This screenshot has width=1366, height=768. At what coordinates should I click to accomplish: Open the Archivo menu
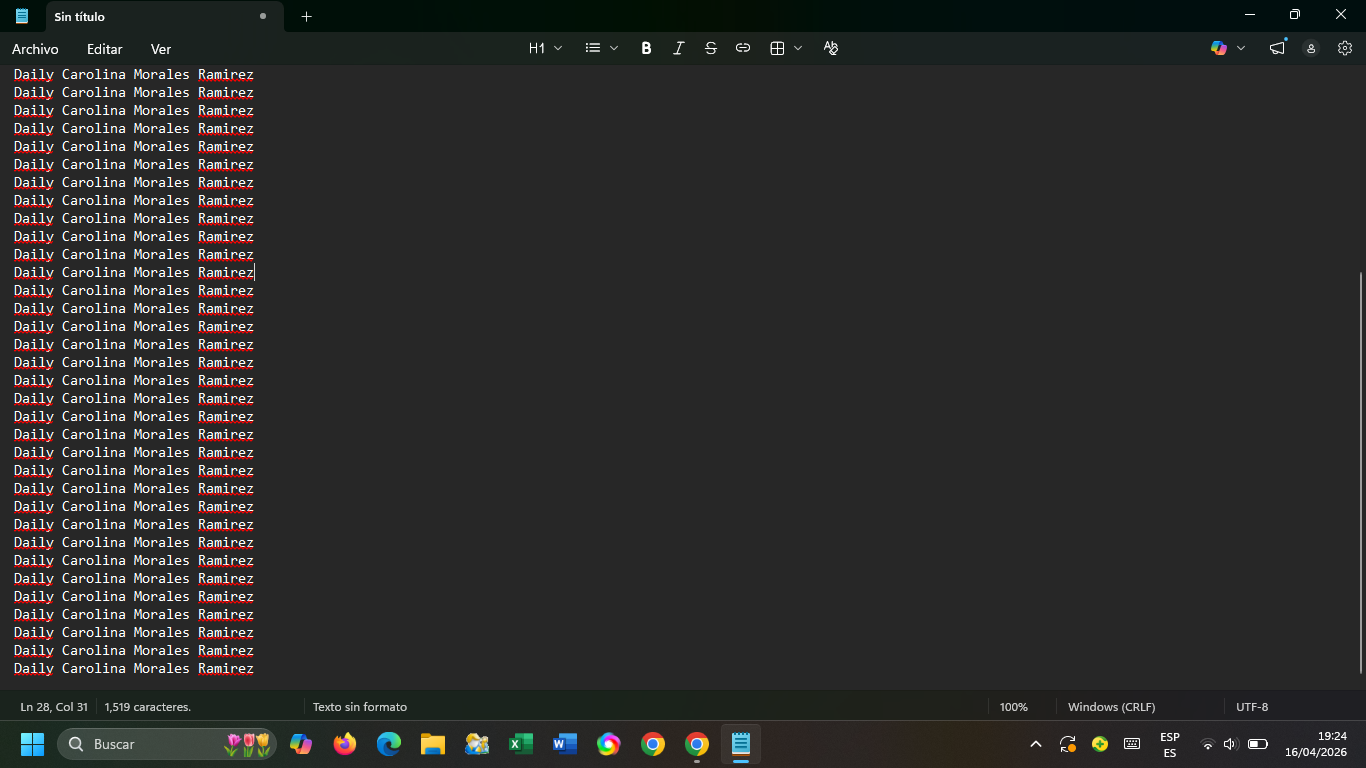coord(35,49)
